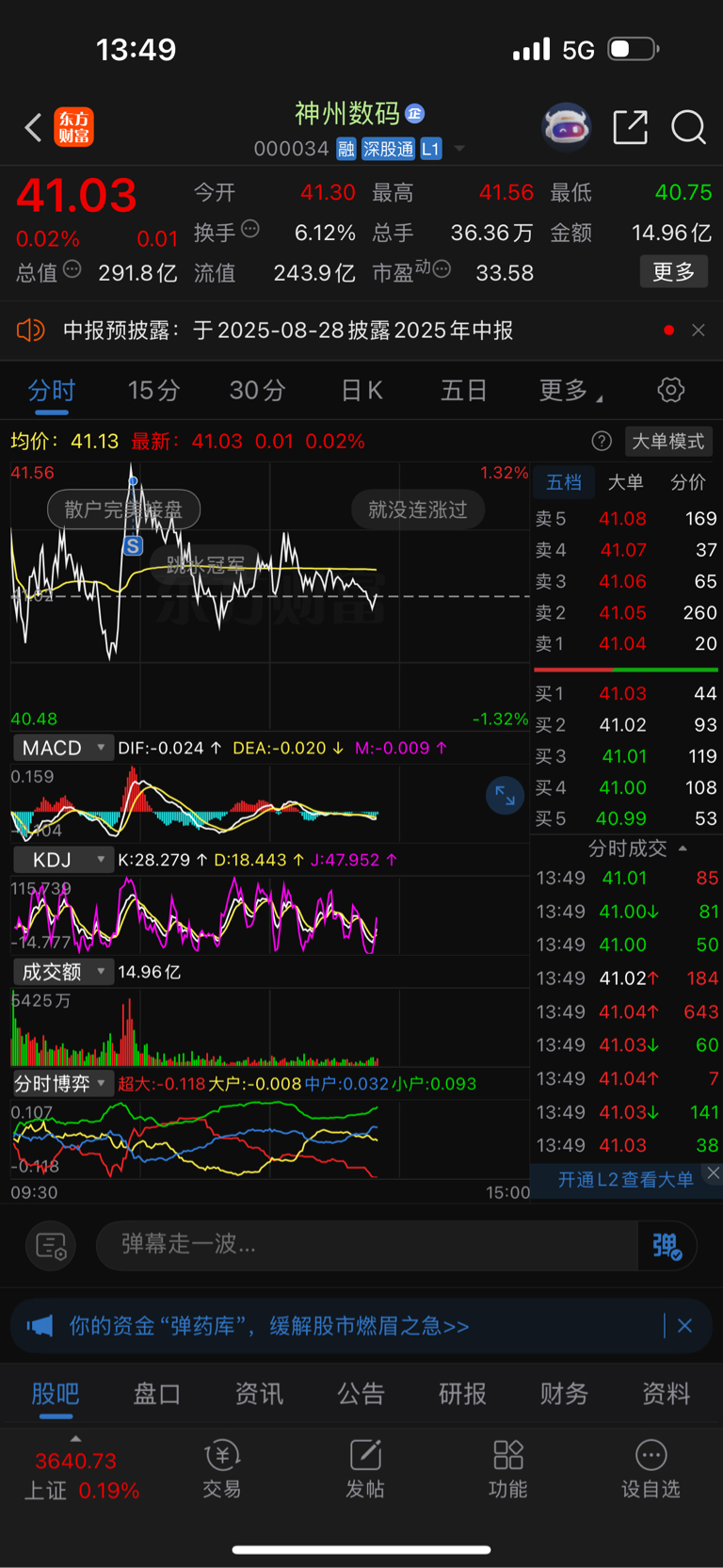Tap the 买1 41.03 order row
This screenshot has width=723, height=1568.
tap(626, 693)
